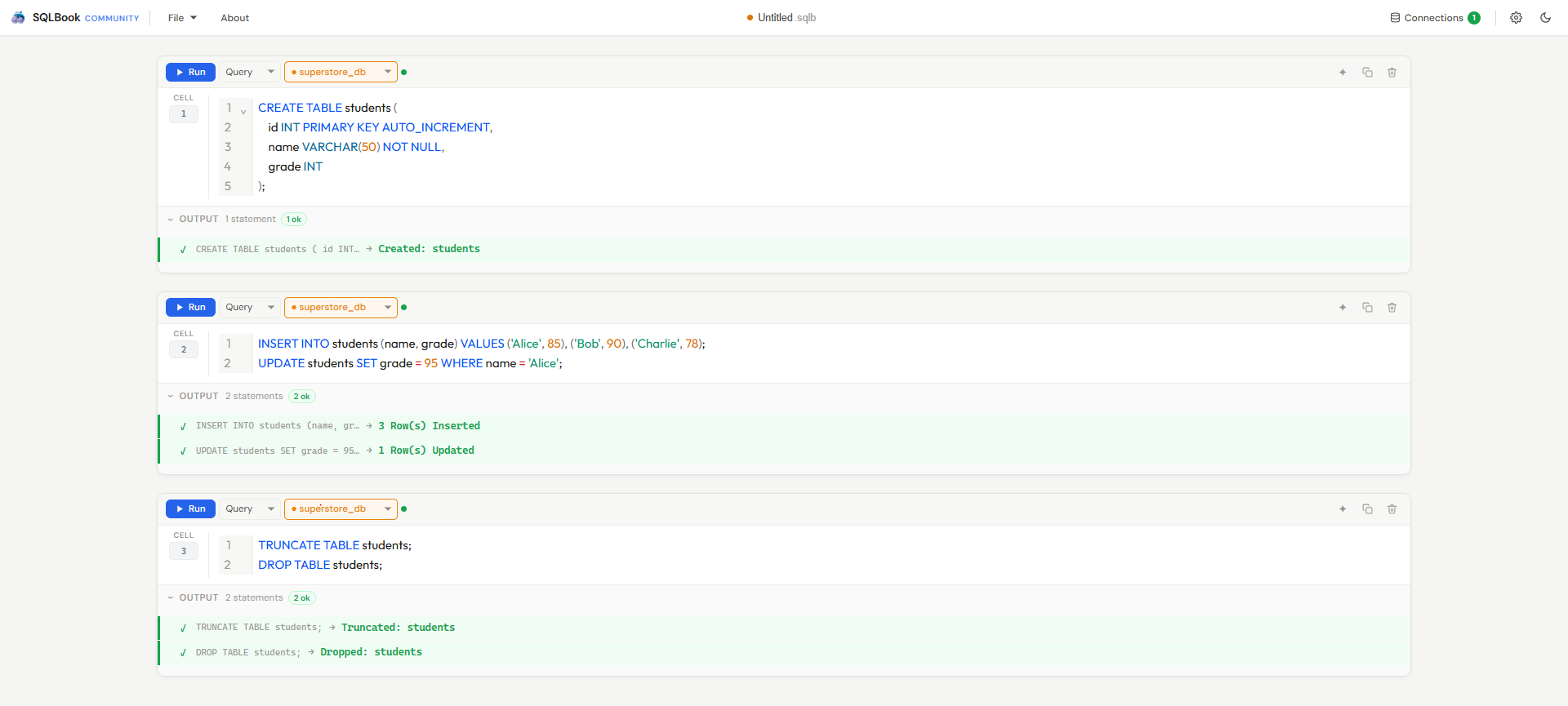1568x706 pixels.
Task: Click the '2 ok' badge in cell 2 output
Action: click(302, 396)
